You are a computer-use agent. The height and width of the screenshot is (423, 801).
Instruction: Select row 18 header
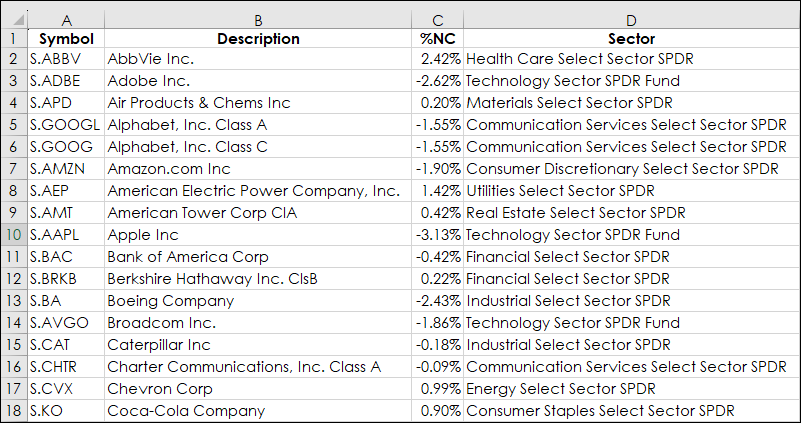pyautogui.click(x=14, y=410)
